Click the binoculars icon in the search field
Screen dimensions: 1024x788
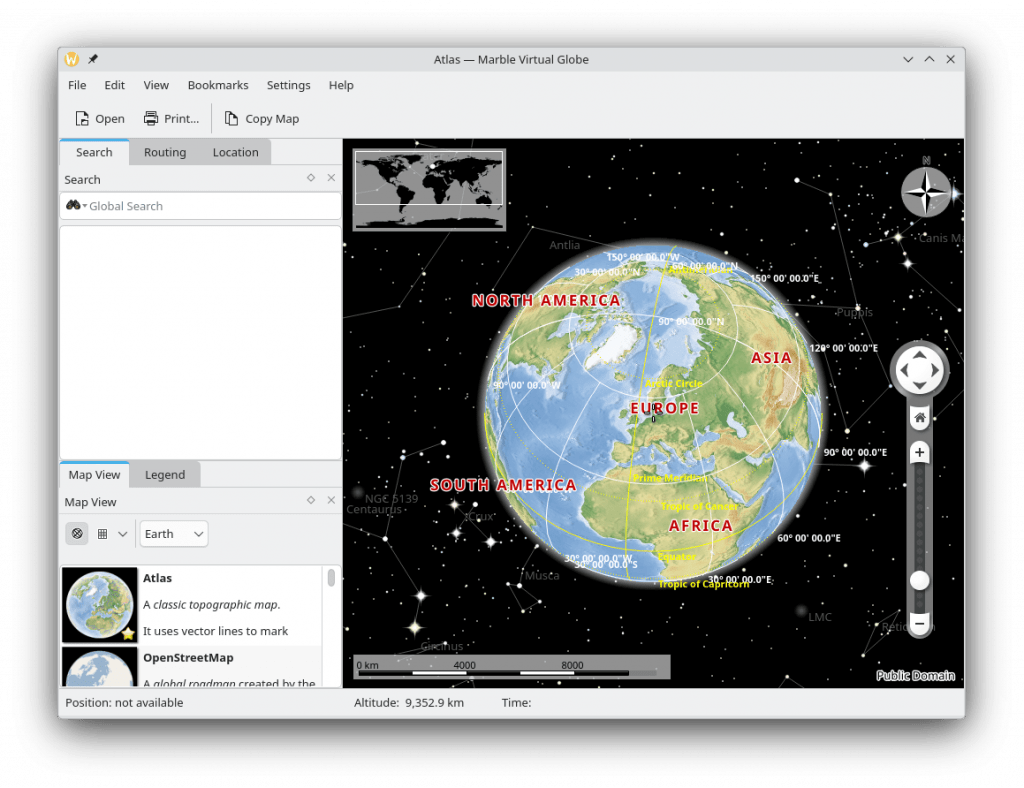click(73, 205)
